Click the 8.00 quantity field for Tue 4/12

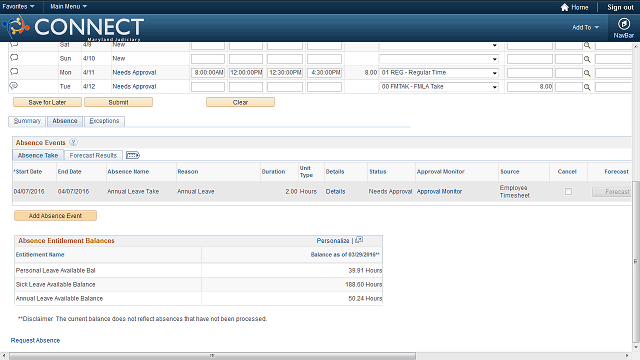click(530, 87)
